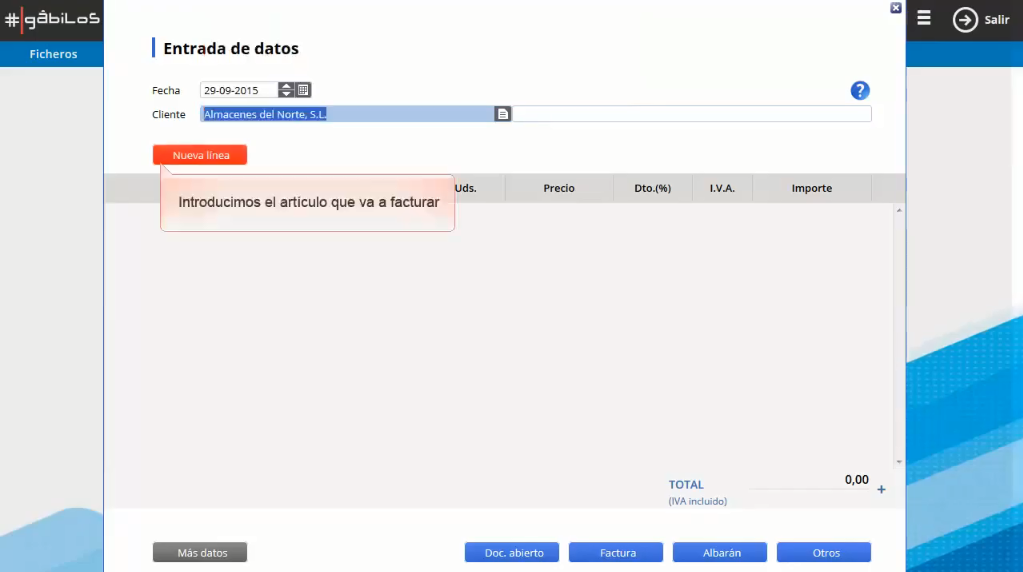Click scroll down arrow of lines list
The height and width of the screenshot is (572, 1023).
899,462
